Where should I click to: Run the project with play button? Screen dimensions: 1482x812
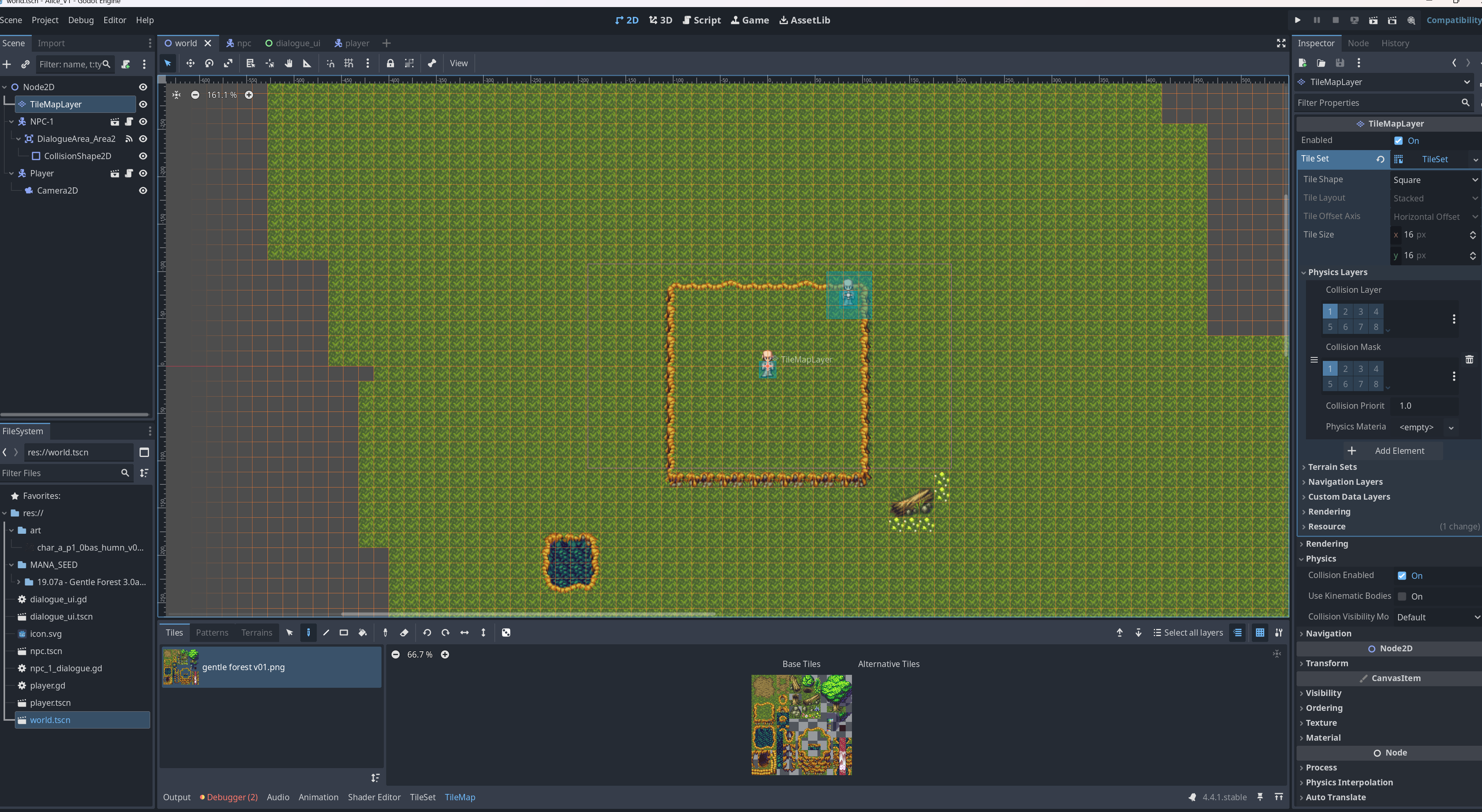pos(1297,20)
